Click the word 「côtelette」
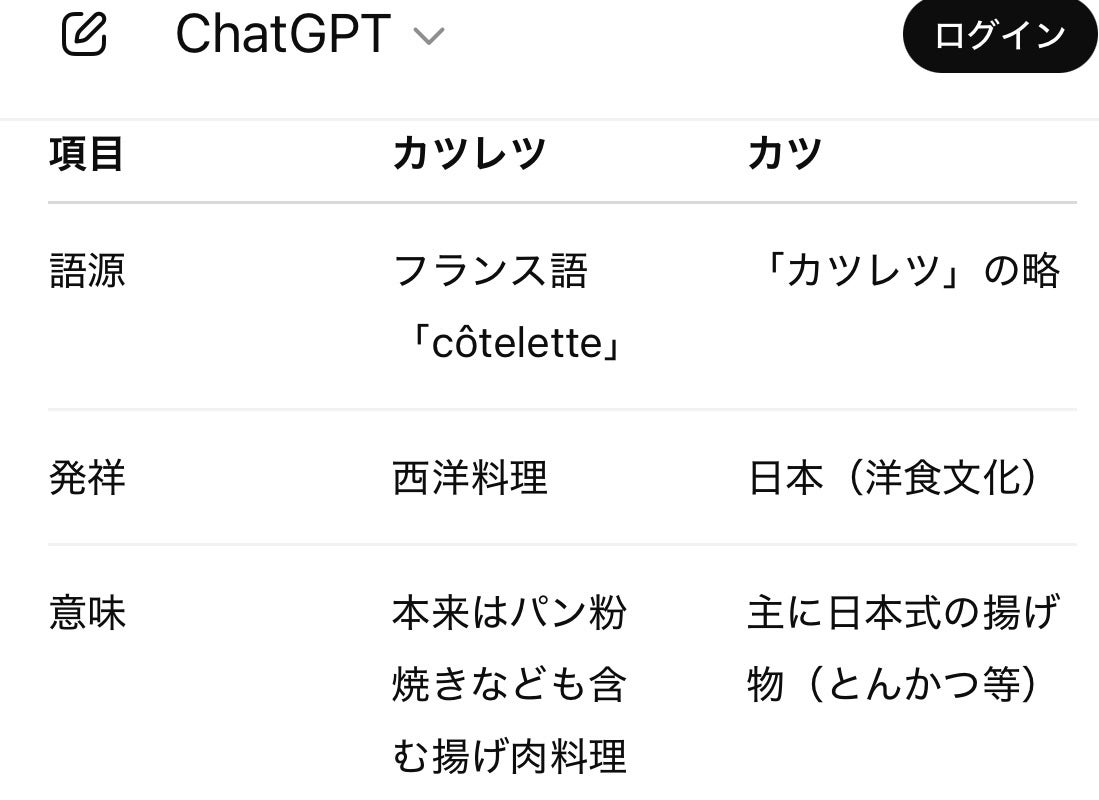1099x800 pixels. [515, 344]
